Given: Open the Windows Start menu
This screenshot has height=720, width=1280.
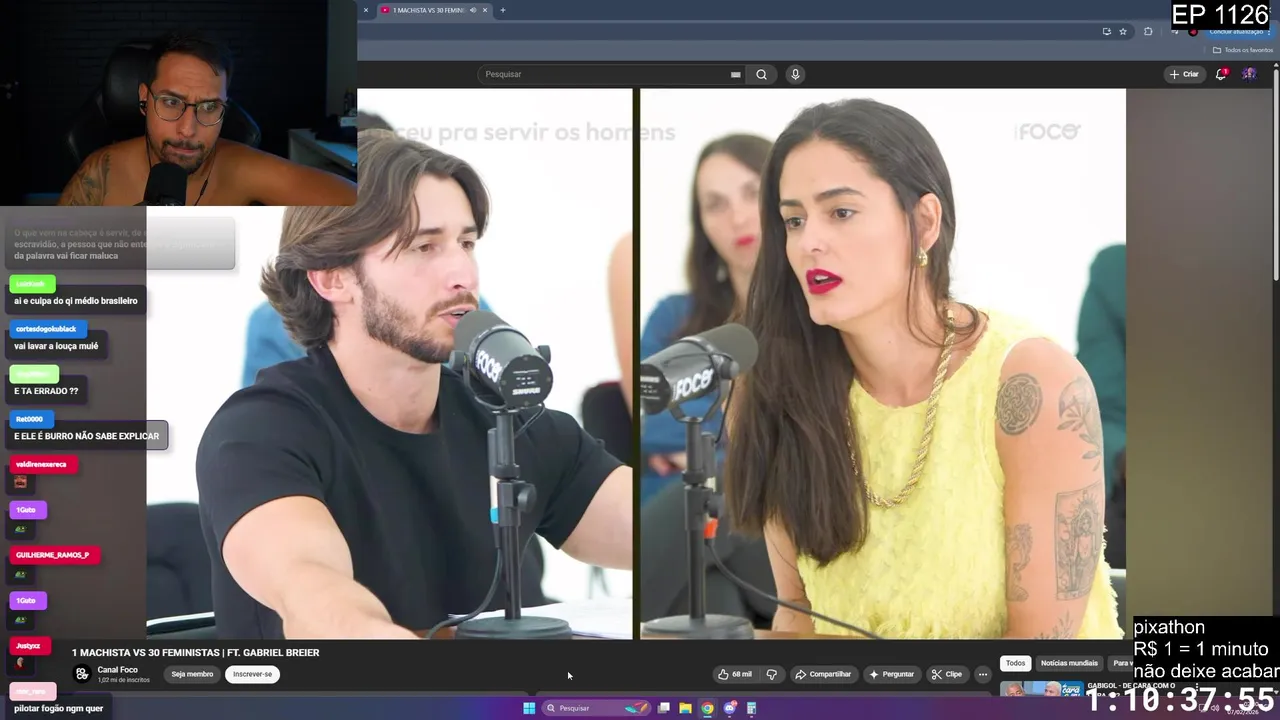Looking at the screenshot, I should pos(529,708).
